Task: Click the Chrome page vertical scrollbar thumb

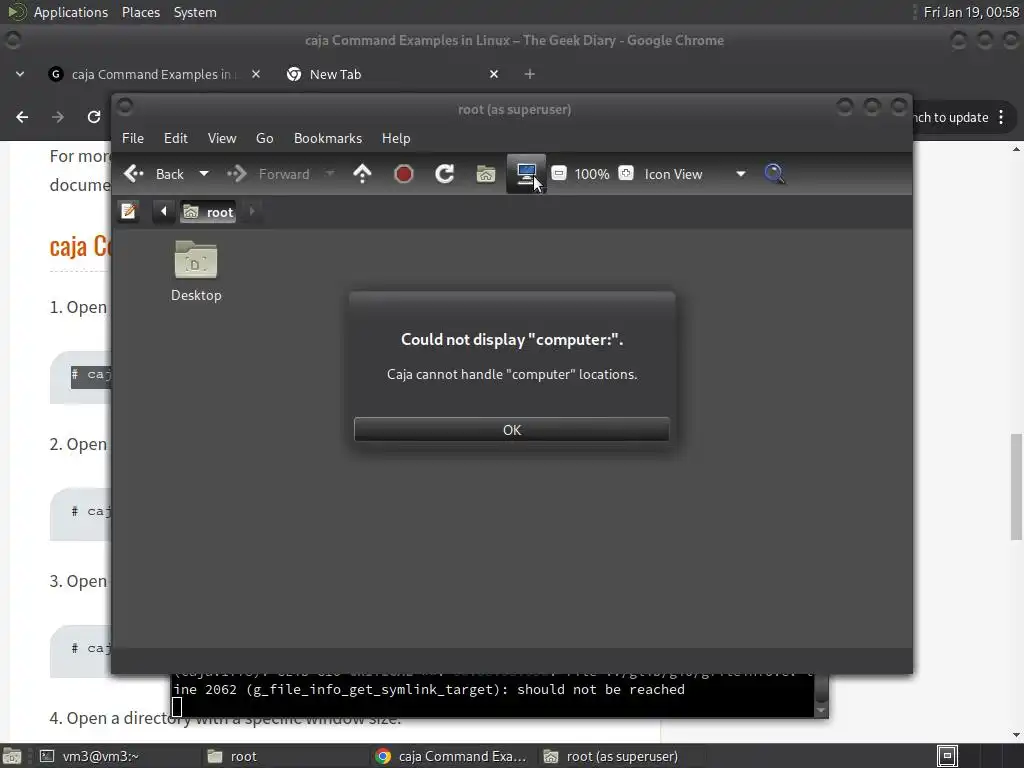Action: click(x=1016, y=486)
